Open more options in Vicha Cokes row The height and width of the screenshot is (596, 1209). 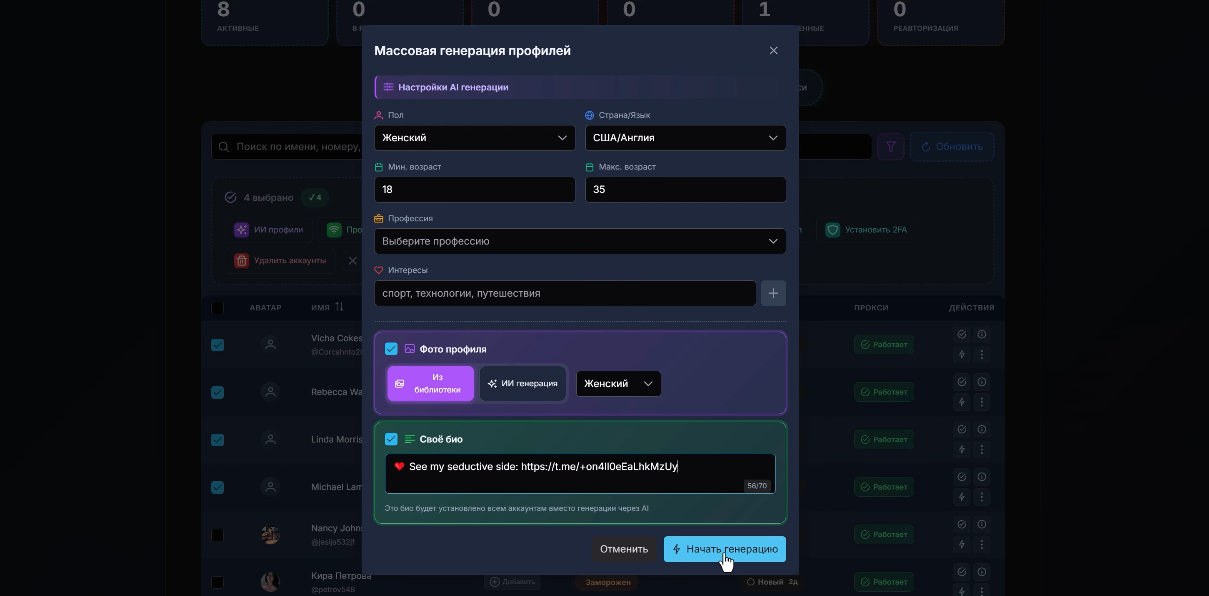tap(982, 354)
